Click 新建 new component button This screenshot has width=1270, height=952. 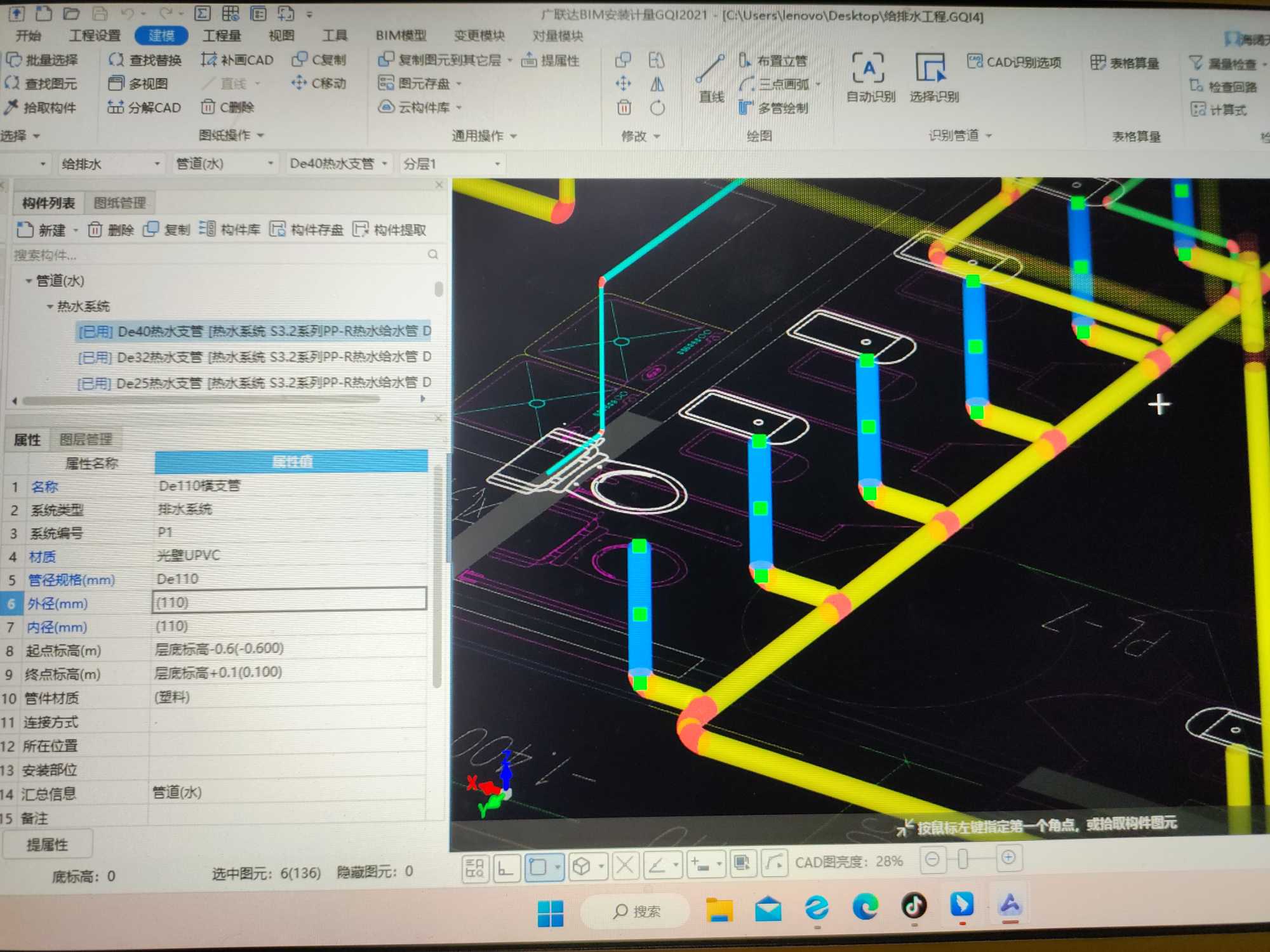pos(43,230)
